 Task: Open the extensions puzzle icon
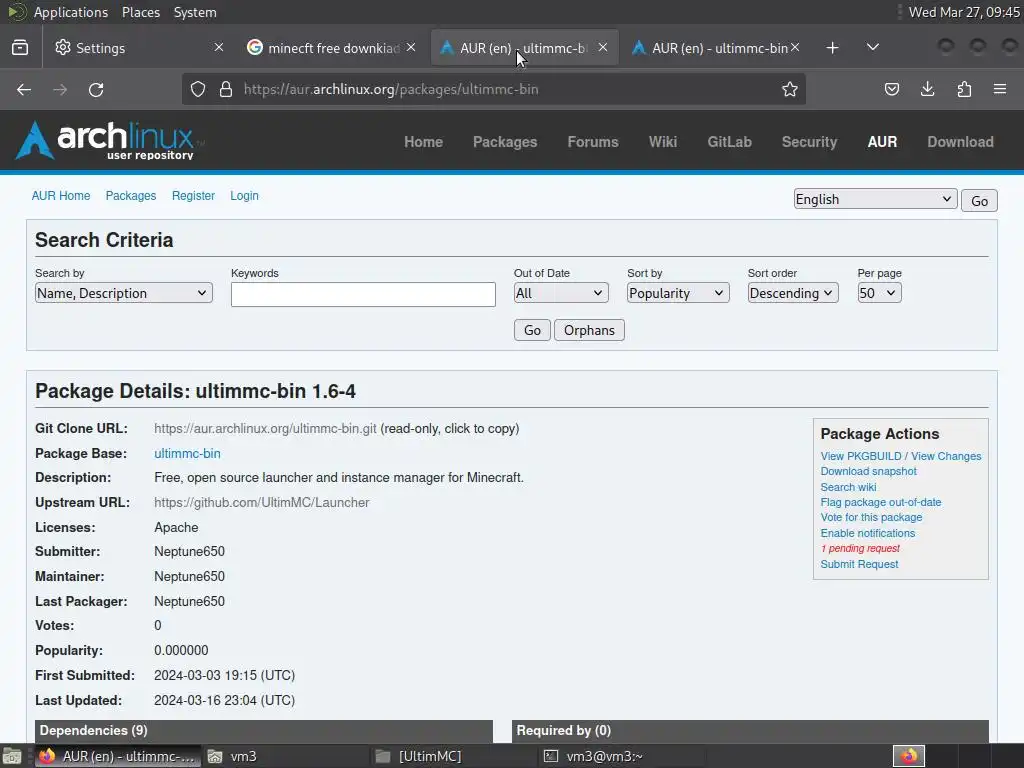point(964,89)
